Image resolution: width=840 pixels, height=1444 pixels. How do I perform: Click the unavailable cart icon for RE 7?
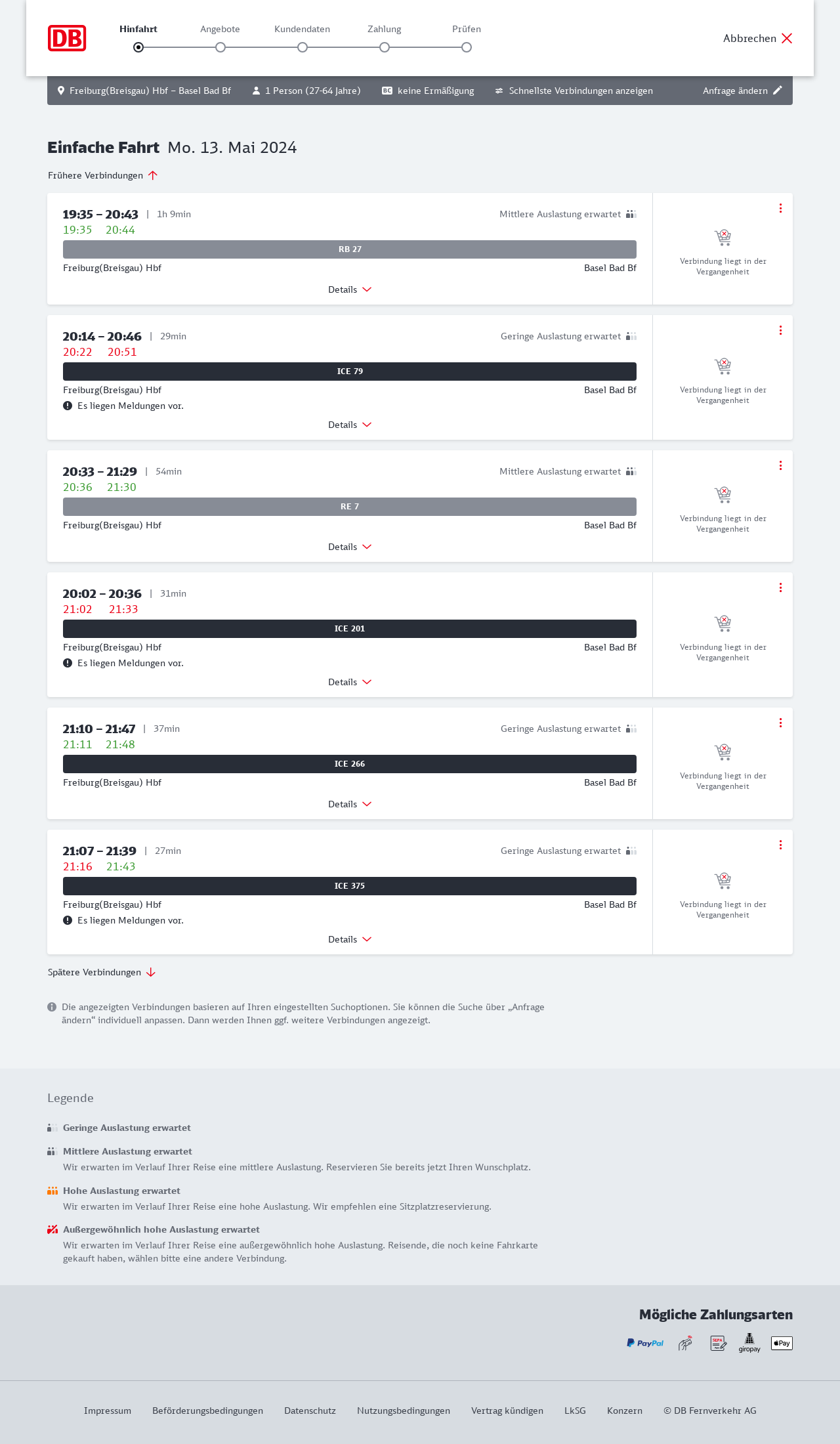point(723,494)
